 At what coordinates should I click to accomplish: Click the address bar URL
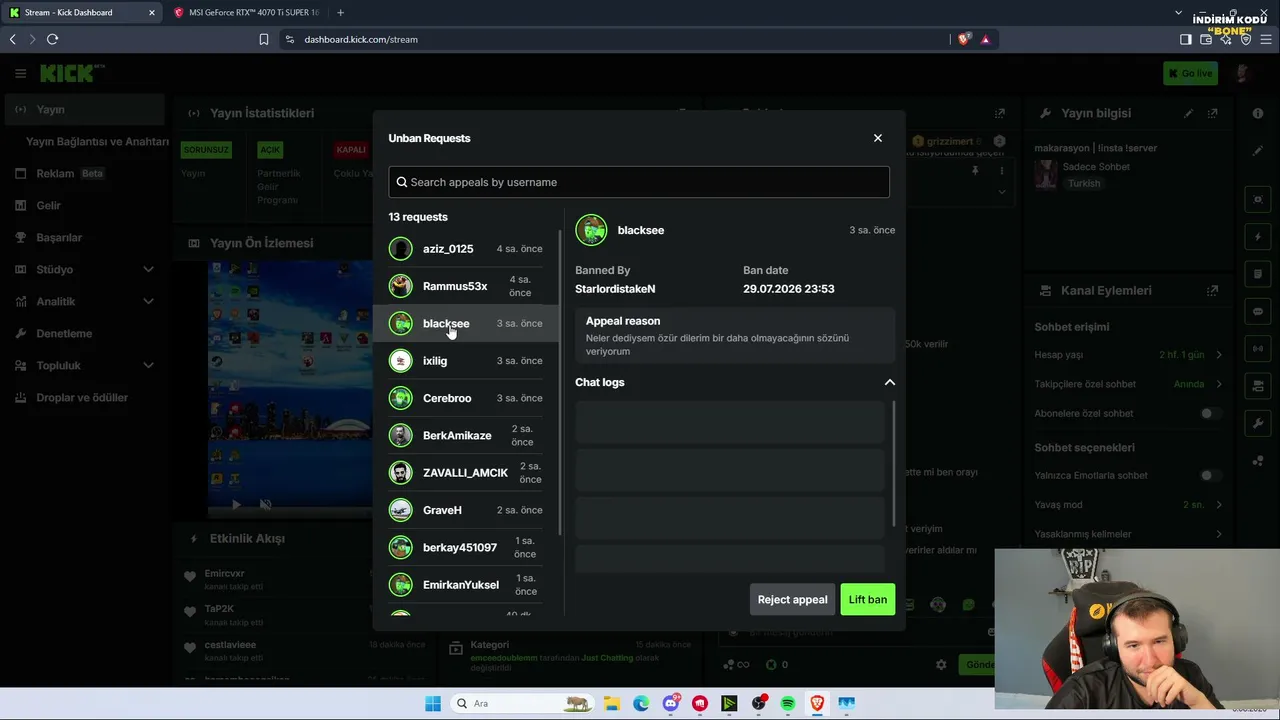361,39
